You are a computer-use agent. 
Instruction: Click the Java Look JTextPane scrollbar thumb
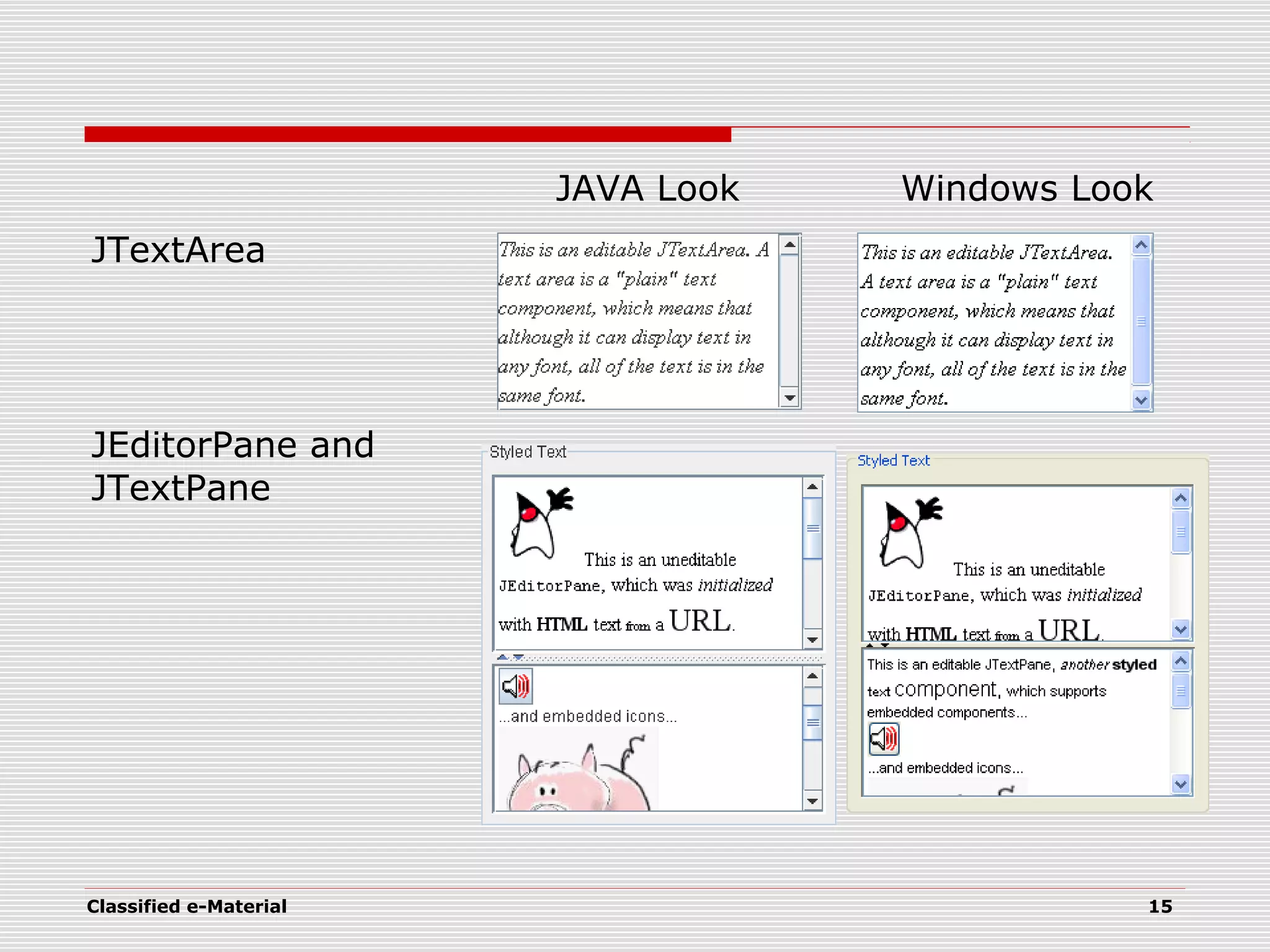(x=812, y=723)
